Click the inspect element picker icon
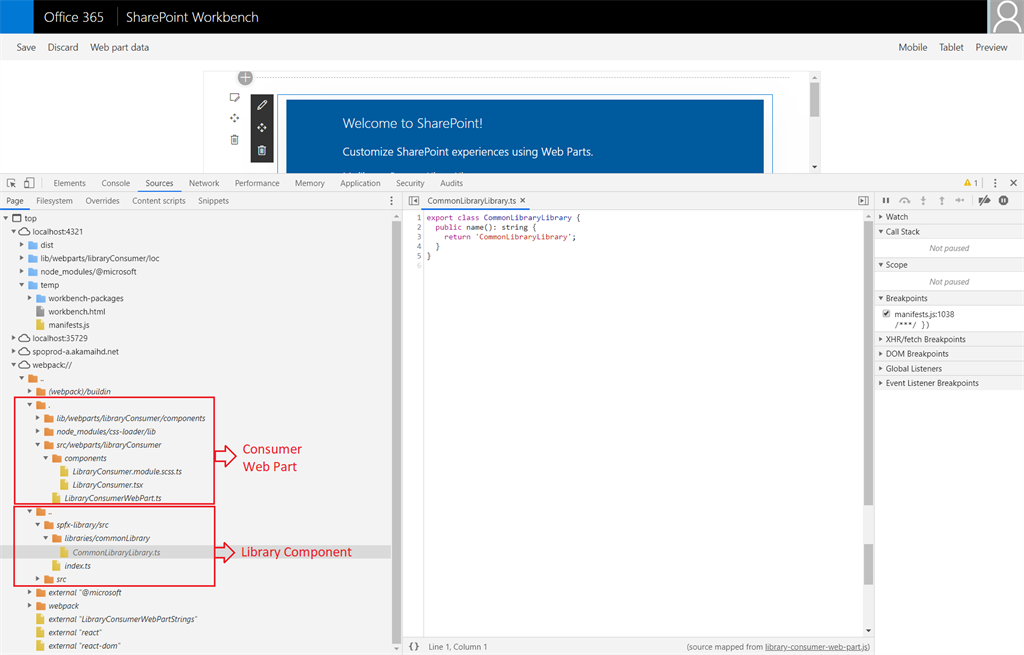Image resolution: width=1024 pixels, height=655 pixels. tap(11, 184)
